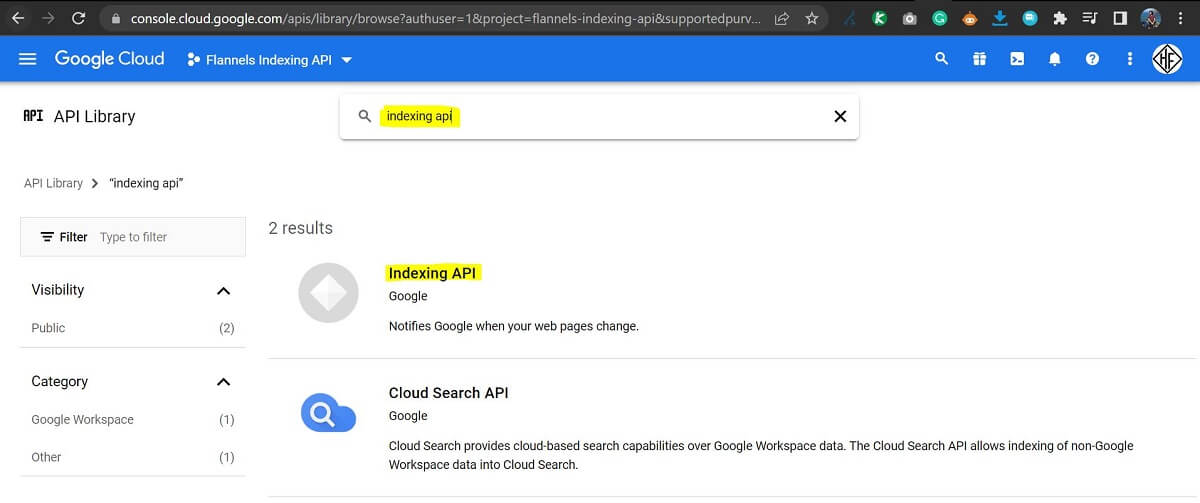Toggle the browser side panel
The width and height of the screenshot is (1200, 503).
1120,18
